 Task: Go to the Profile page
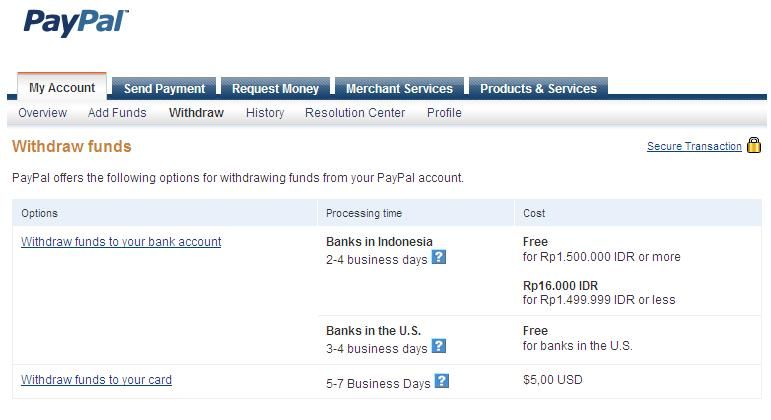444,113
